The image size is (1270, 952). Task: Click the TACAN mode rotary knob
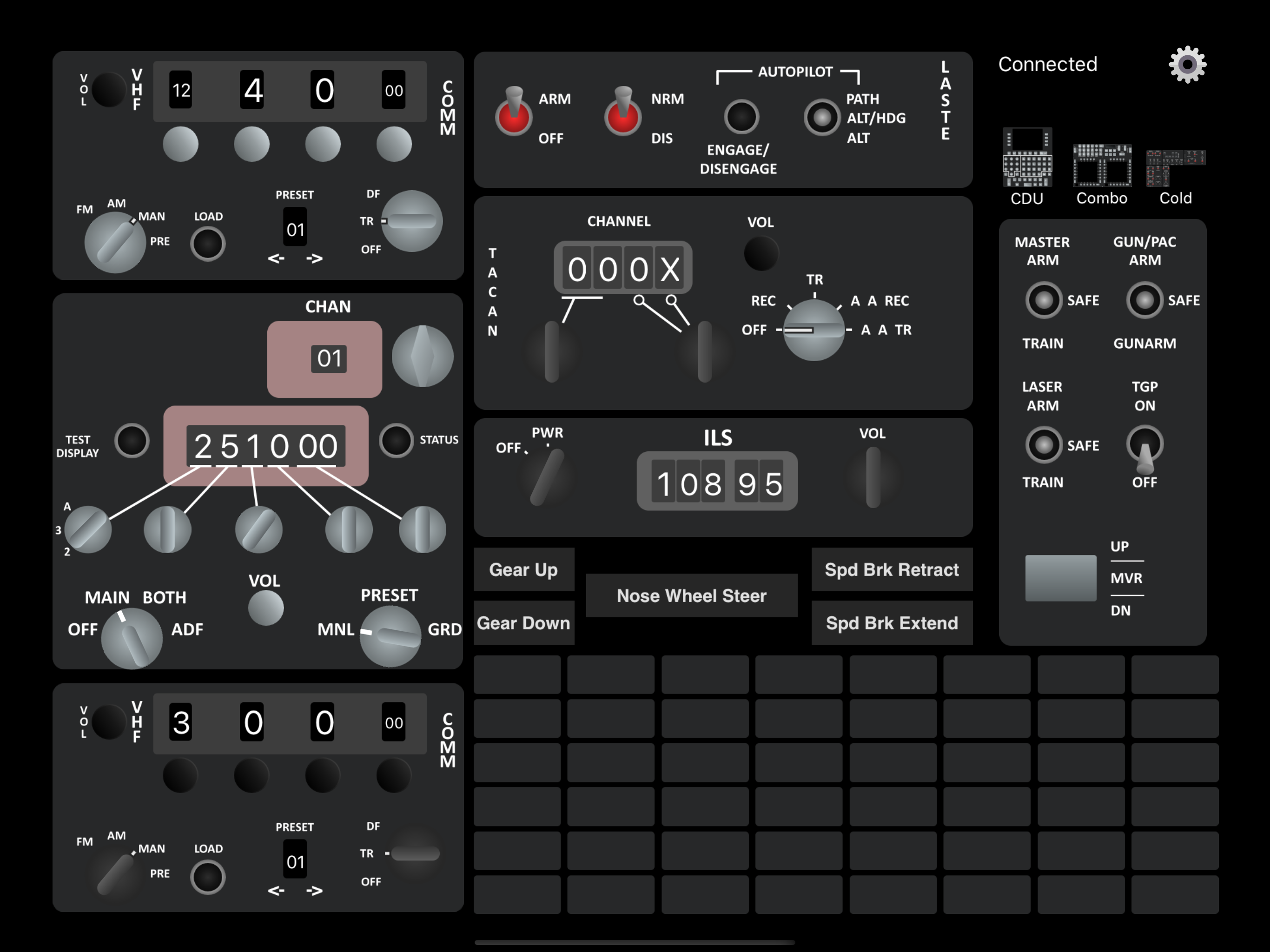coord(814,330)
